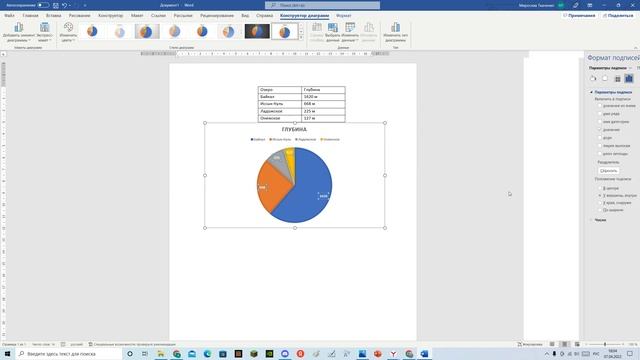Click Cortana circle icon on taskbar
Screen dimensions: 640x360
coord(130,353)
